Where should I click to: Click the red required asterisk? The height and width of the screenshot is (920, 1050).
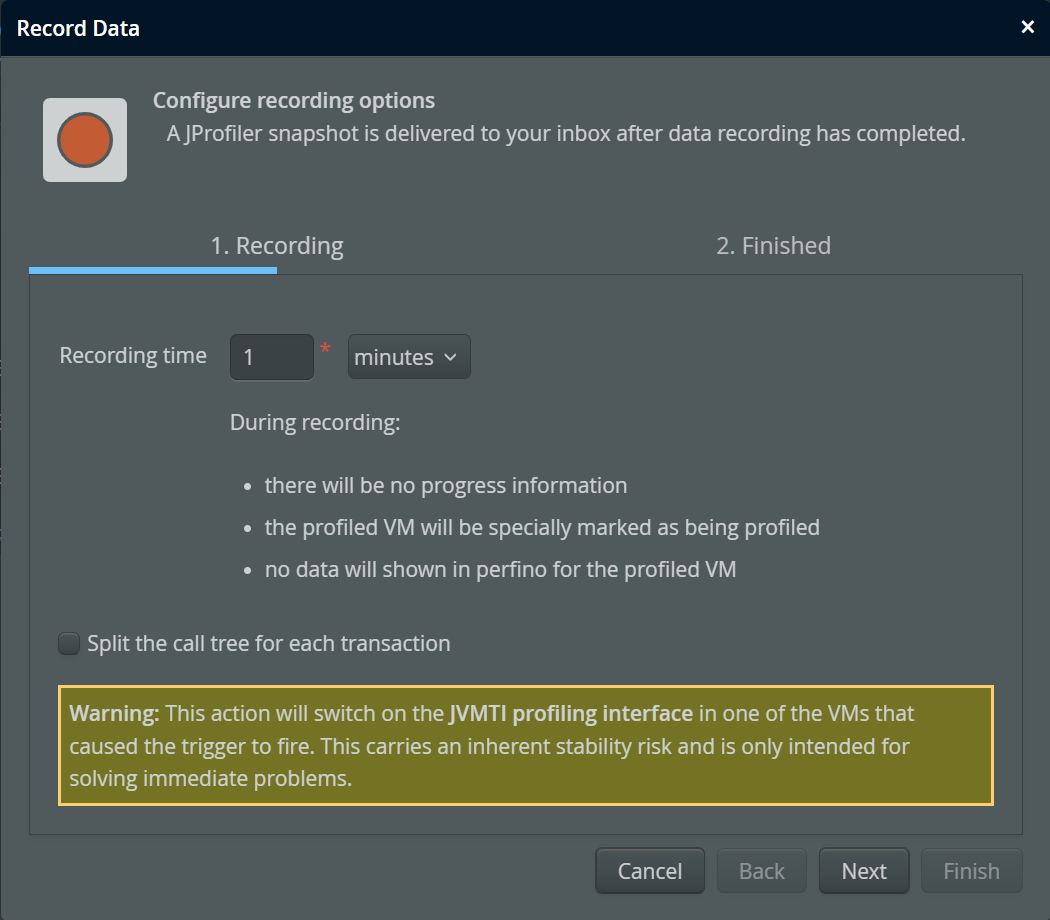(324, 349)
